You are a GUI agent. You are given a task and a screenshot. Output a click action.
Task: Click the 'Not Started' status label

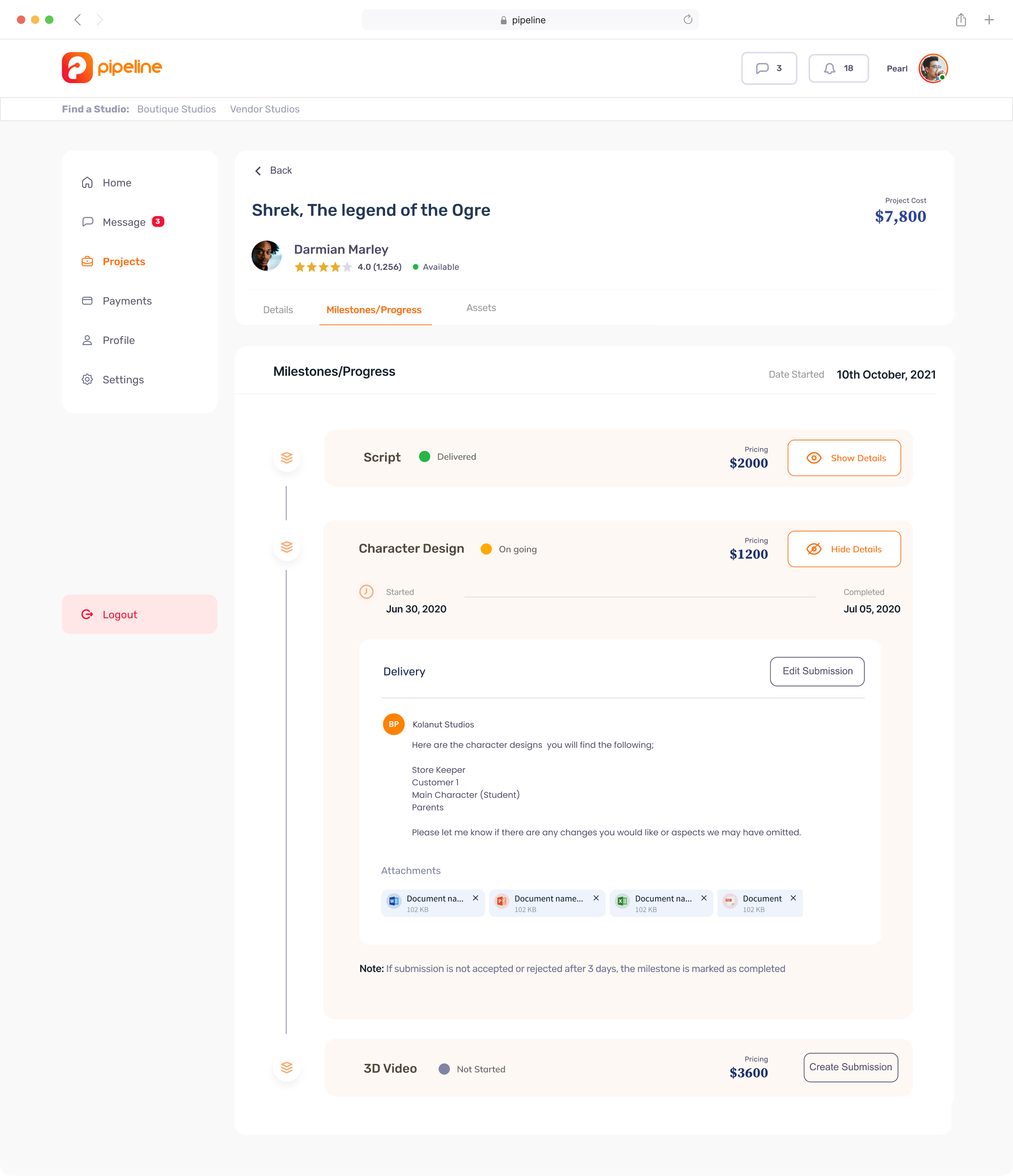click(481, 1069)
